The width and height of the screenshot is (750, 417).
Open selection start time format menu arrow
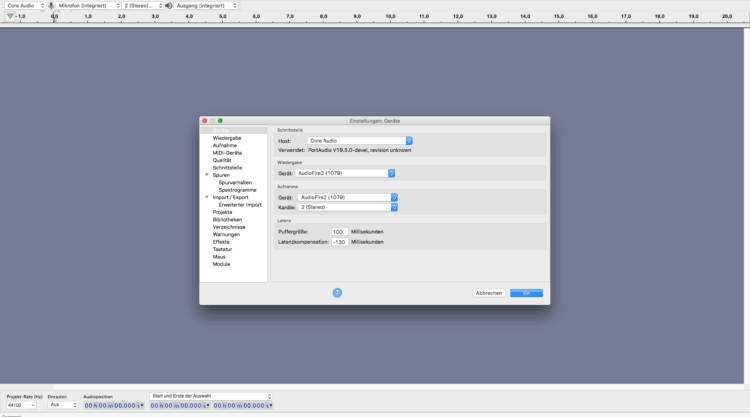coord(208,406)
